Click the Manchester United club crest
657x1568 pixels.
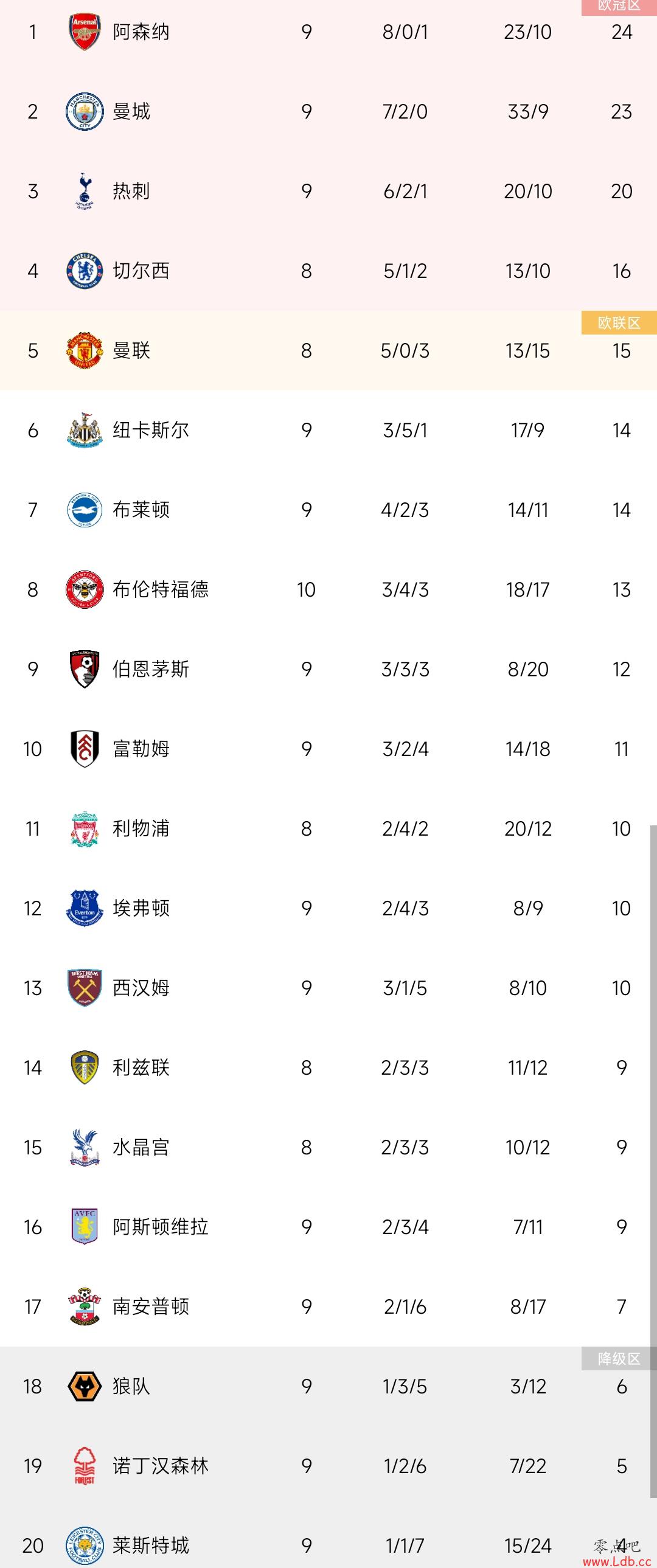coord(84,350)
